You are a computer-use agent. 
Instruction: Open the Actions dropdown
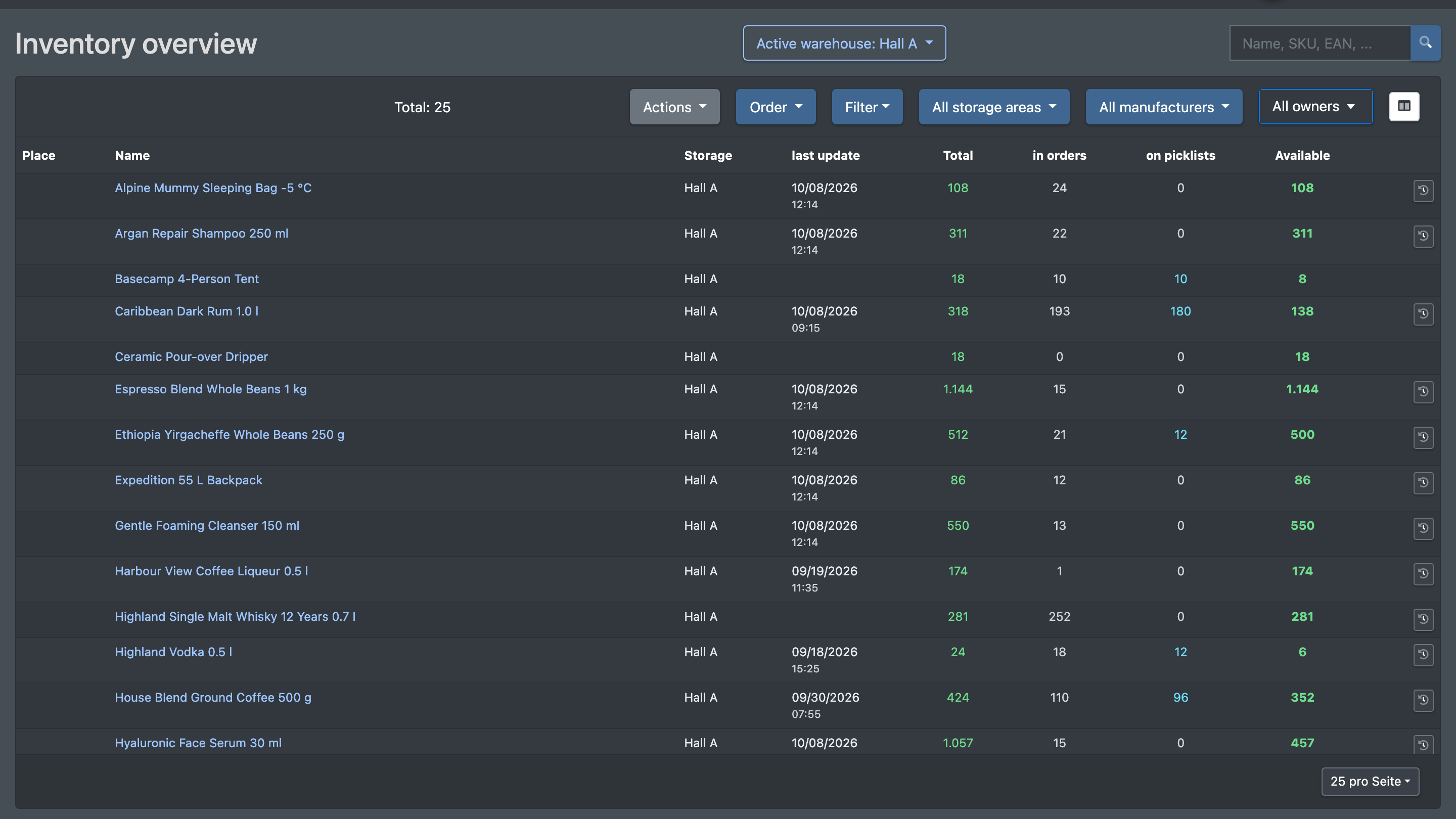point(674,107)
